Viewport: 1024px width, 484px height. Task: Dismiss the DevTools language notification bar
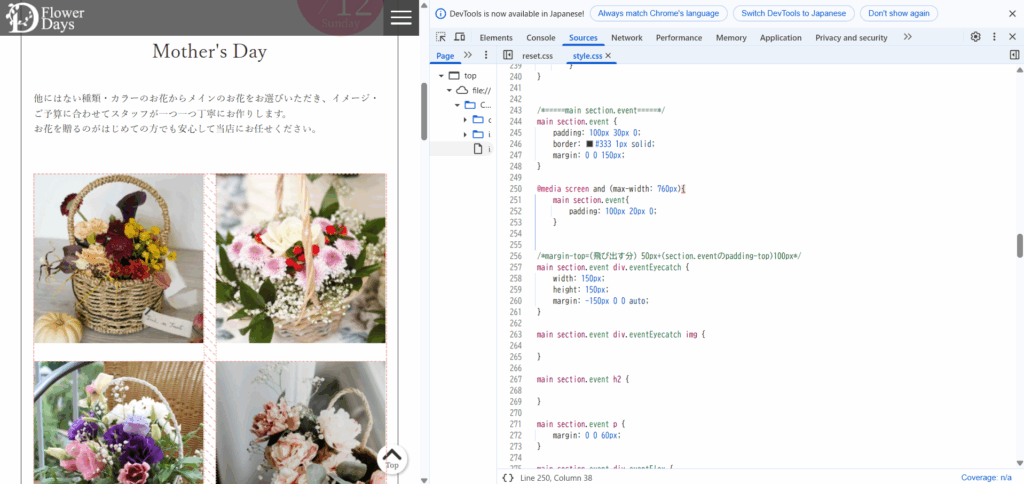pyautogui.click(x=1013, y=13)
